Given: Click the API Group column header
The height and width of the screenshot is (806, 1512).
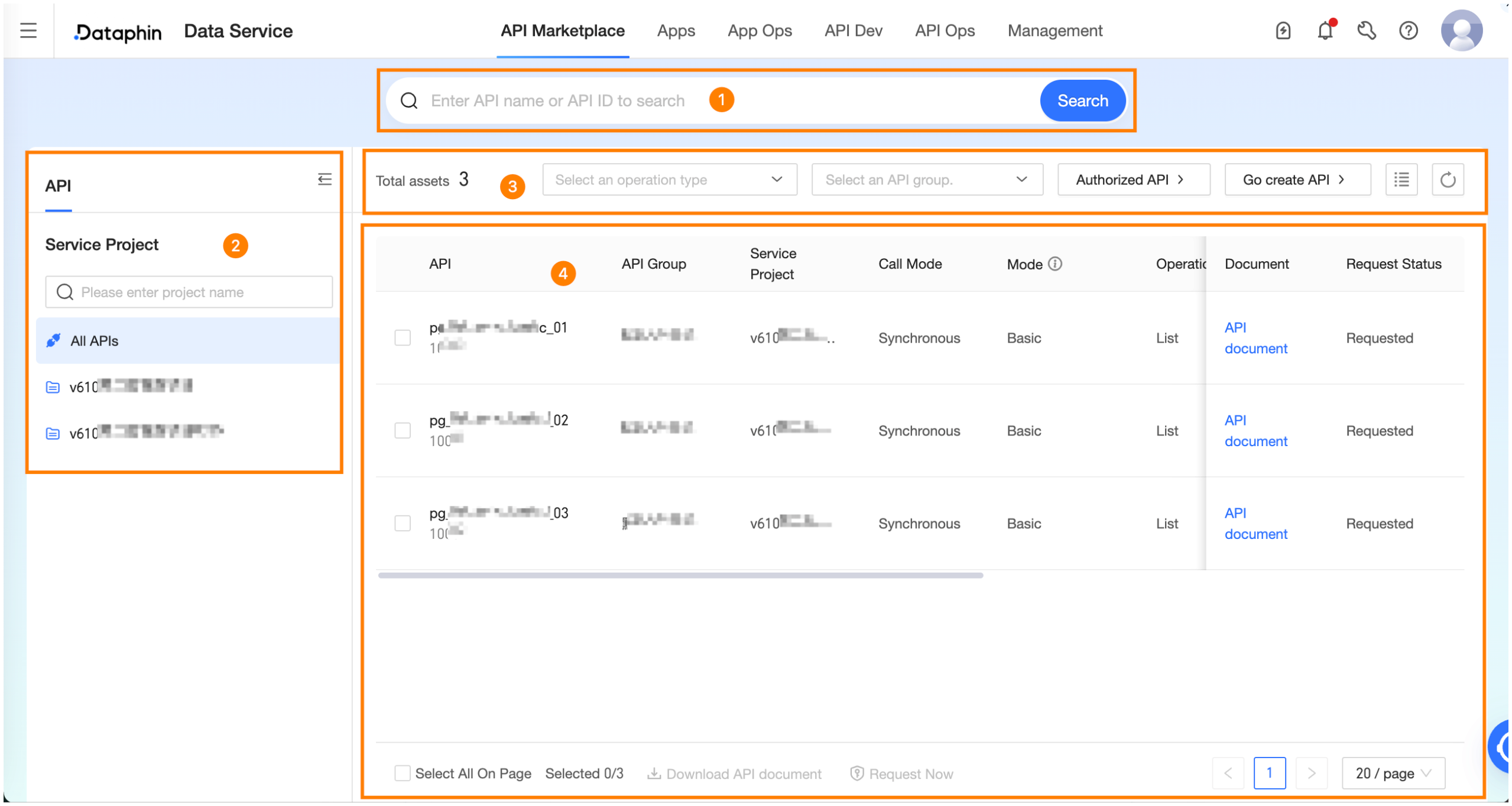Looking at the screenshot, I should [x=654, y=264].
